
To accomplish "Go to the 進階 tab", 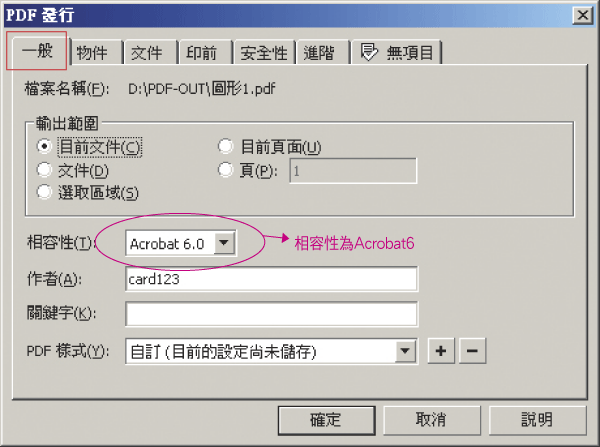I will tap(323, 52).
